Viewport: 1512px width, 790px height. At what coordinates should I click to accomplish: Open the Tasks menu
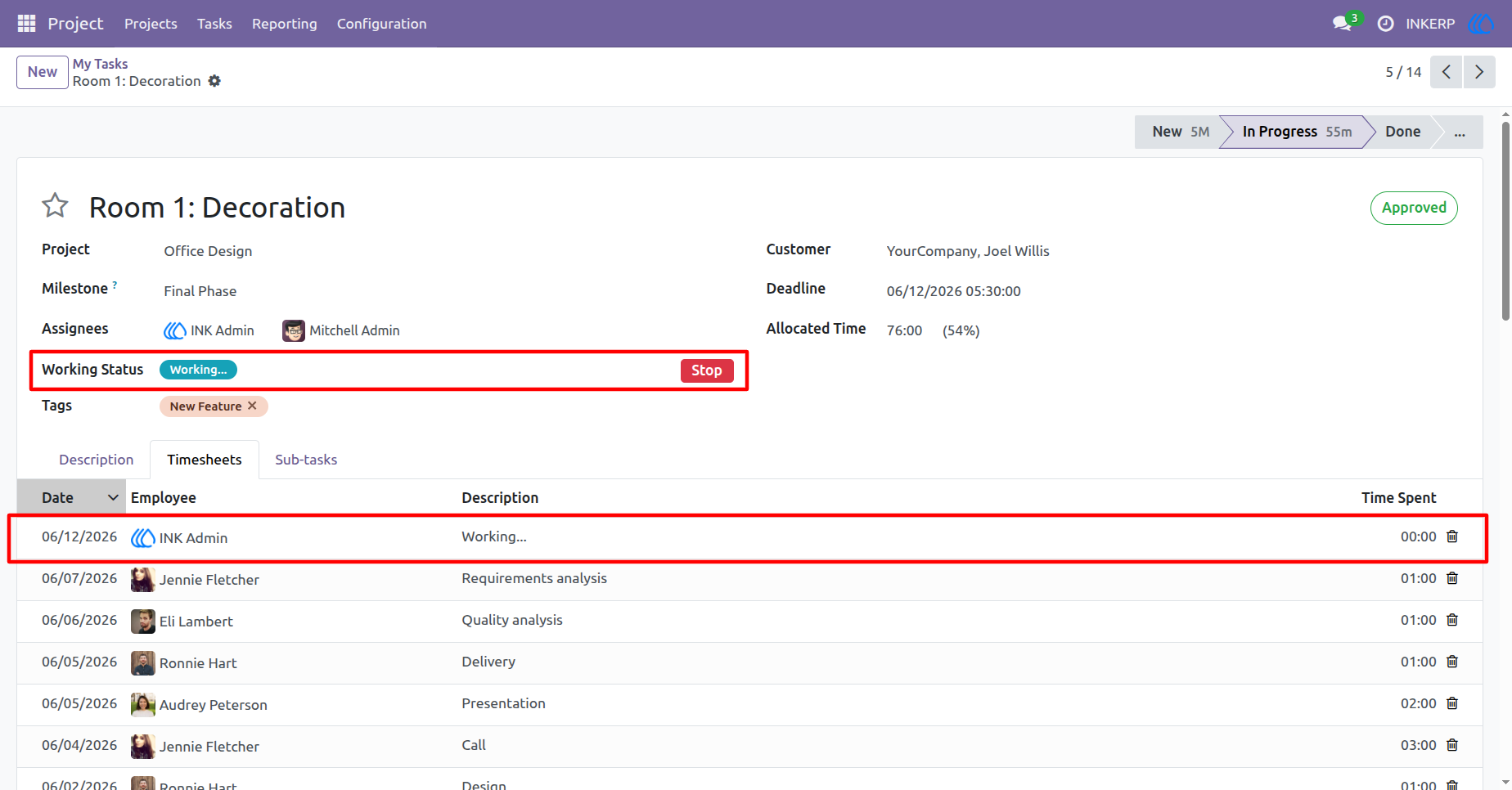[x=214, y=24]
